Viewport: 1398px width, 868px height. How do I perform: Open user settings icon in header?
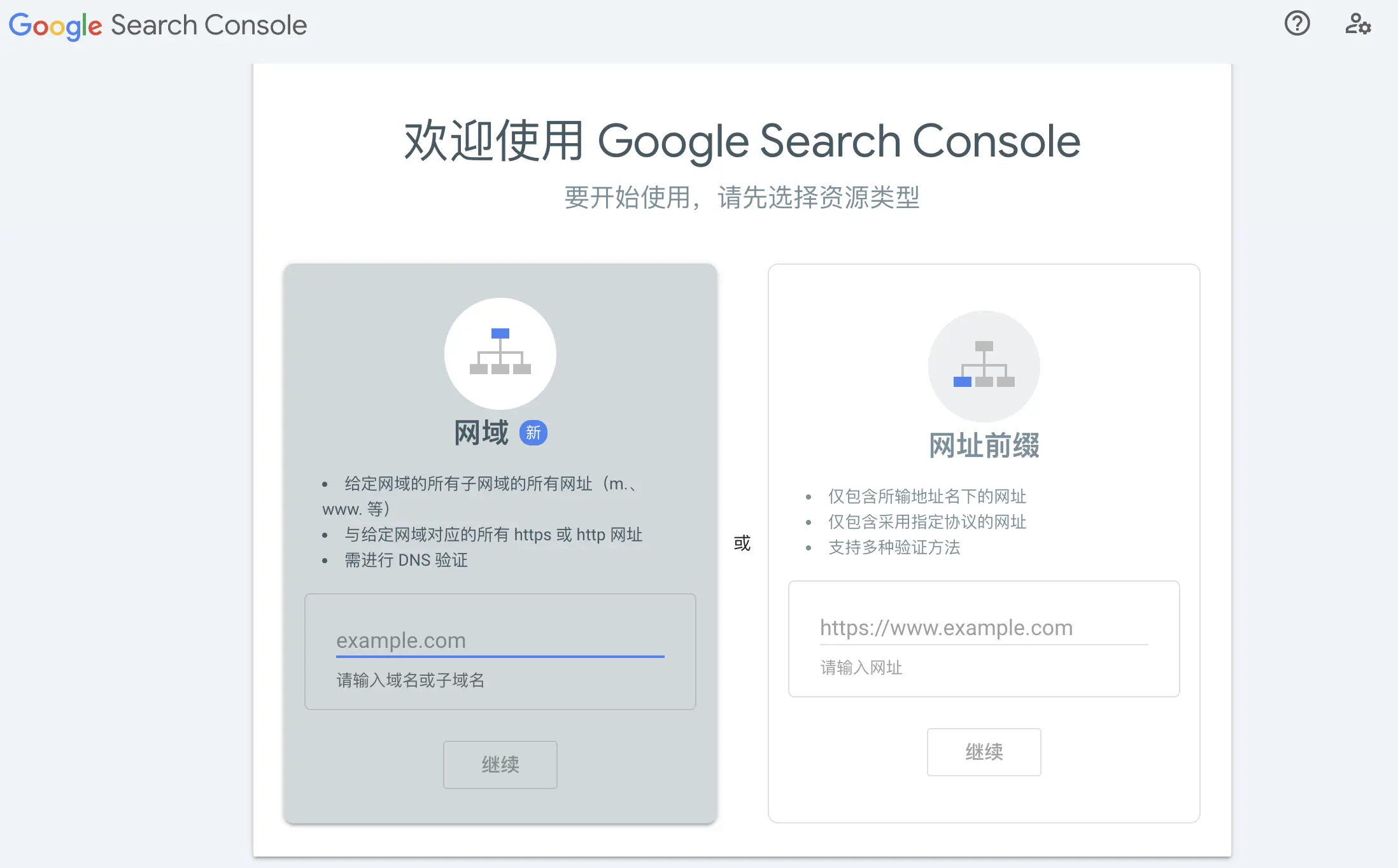coord(1358,24)
